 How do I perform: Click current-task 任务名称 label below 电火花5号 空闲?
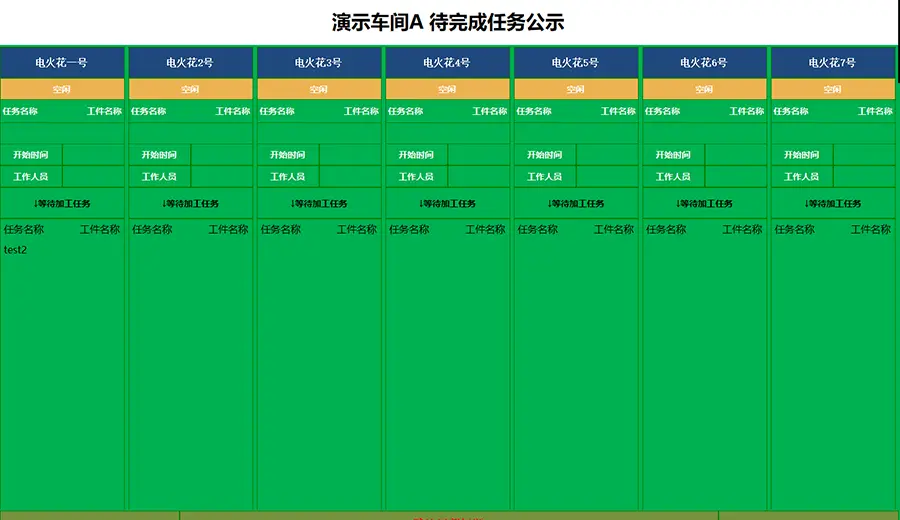(534, 111)
